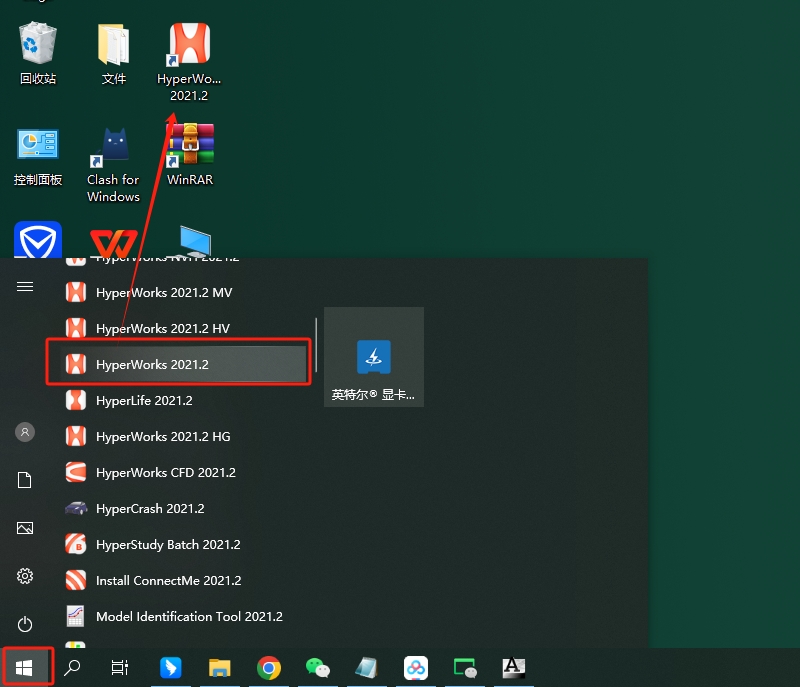Open the 英特尔 显卡 pinned tile
The height and width of the screenshot is (687, 800).
tap(374, 357)
